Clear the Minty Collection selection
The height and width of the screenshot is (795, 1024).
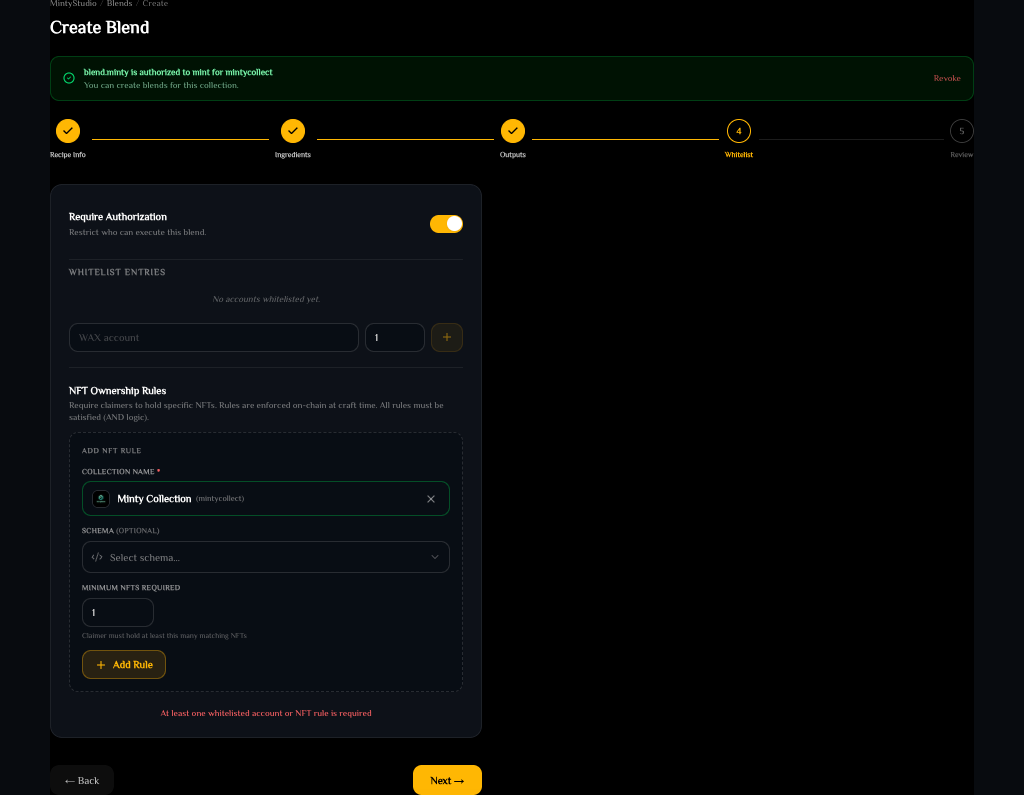[431, 499]
